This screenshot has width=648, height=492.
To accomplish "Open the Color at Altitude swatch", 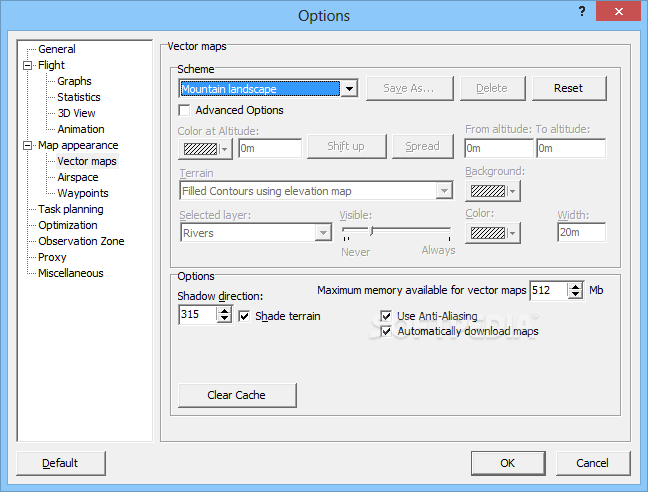I will point(205,148).
